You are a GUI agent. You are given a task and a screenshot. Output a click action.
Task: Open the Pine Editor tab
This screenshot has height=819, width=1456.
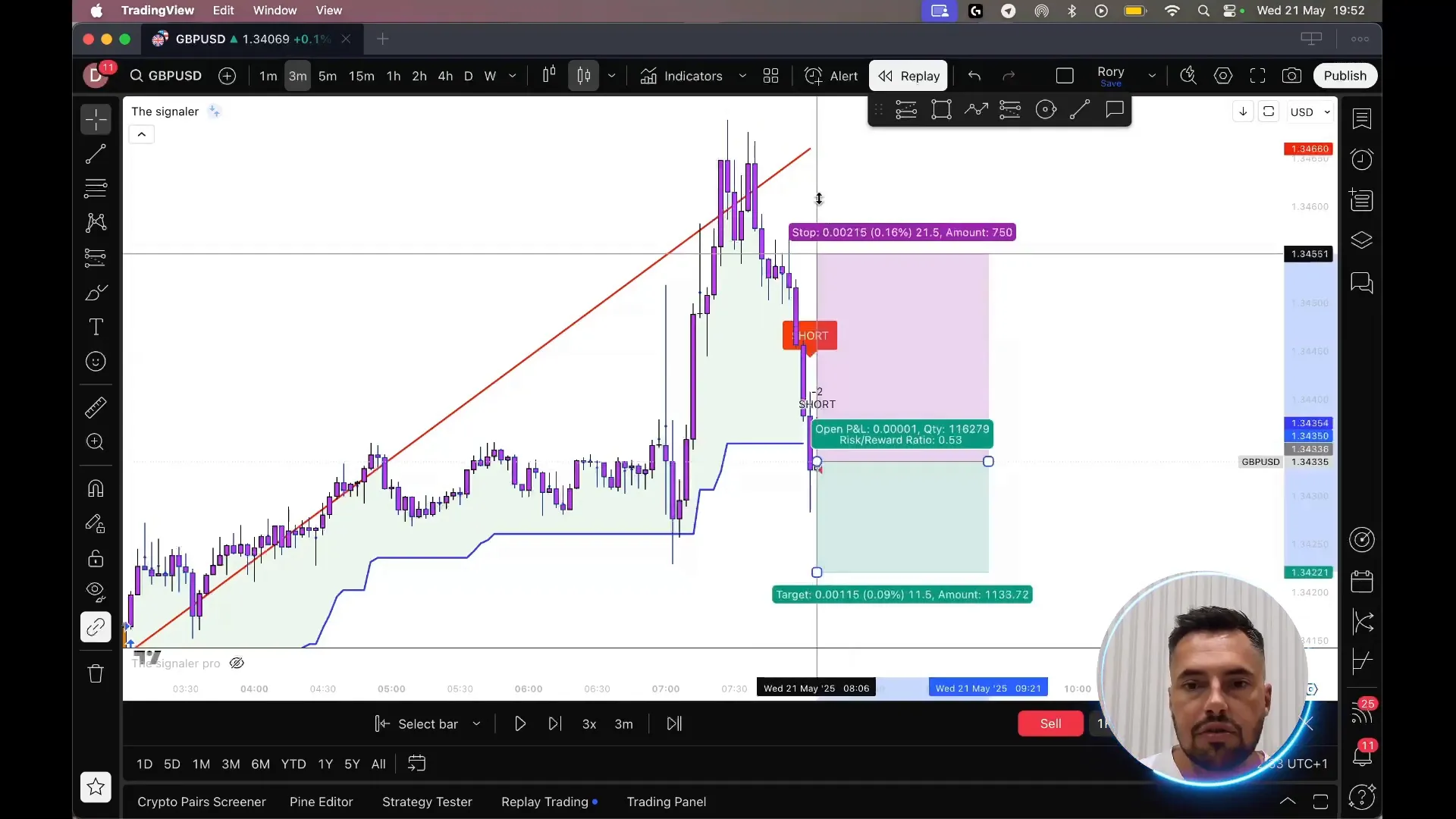coord(321,802)
